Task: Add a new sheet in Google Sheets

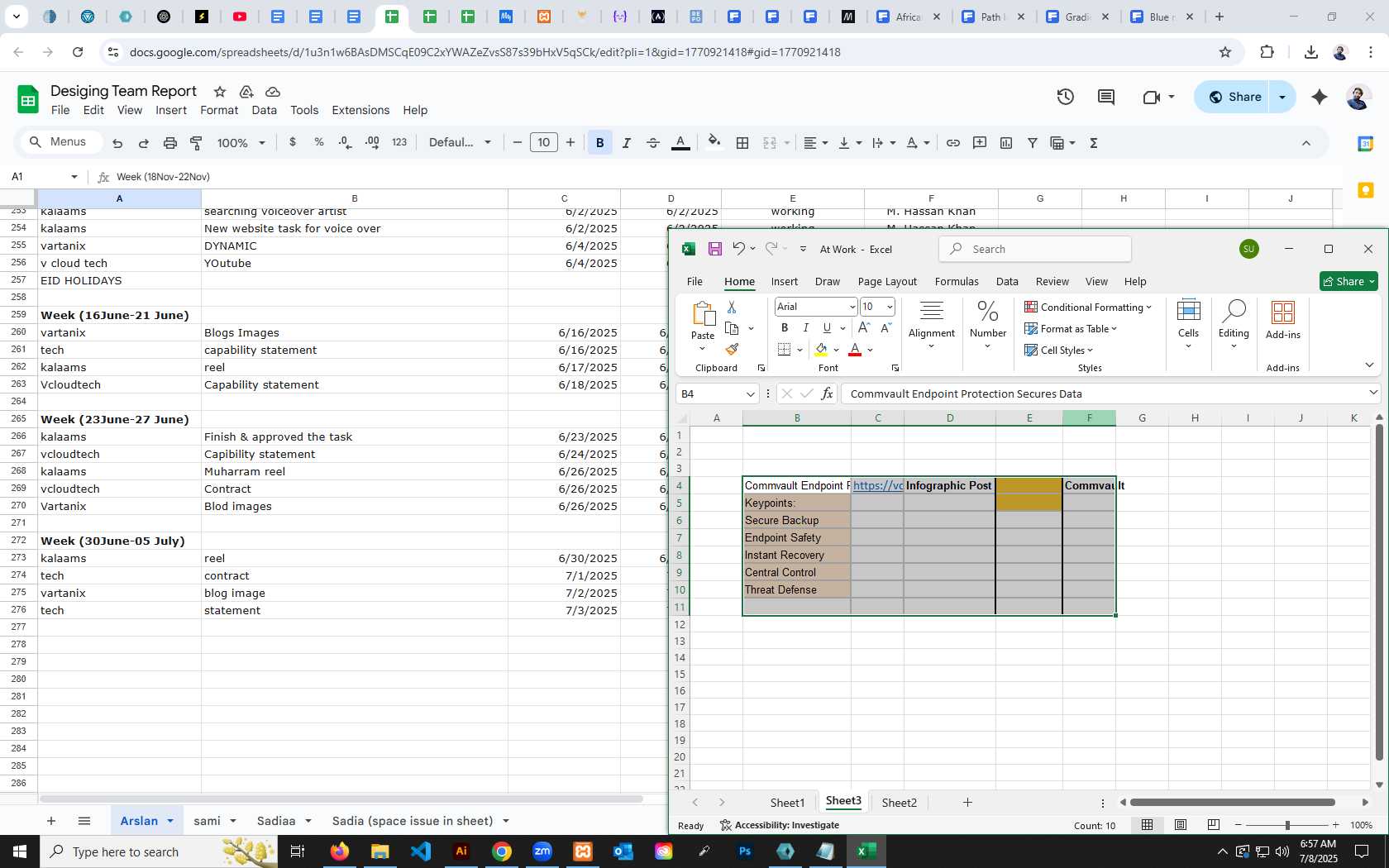Action: click(51, 821)
